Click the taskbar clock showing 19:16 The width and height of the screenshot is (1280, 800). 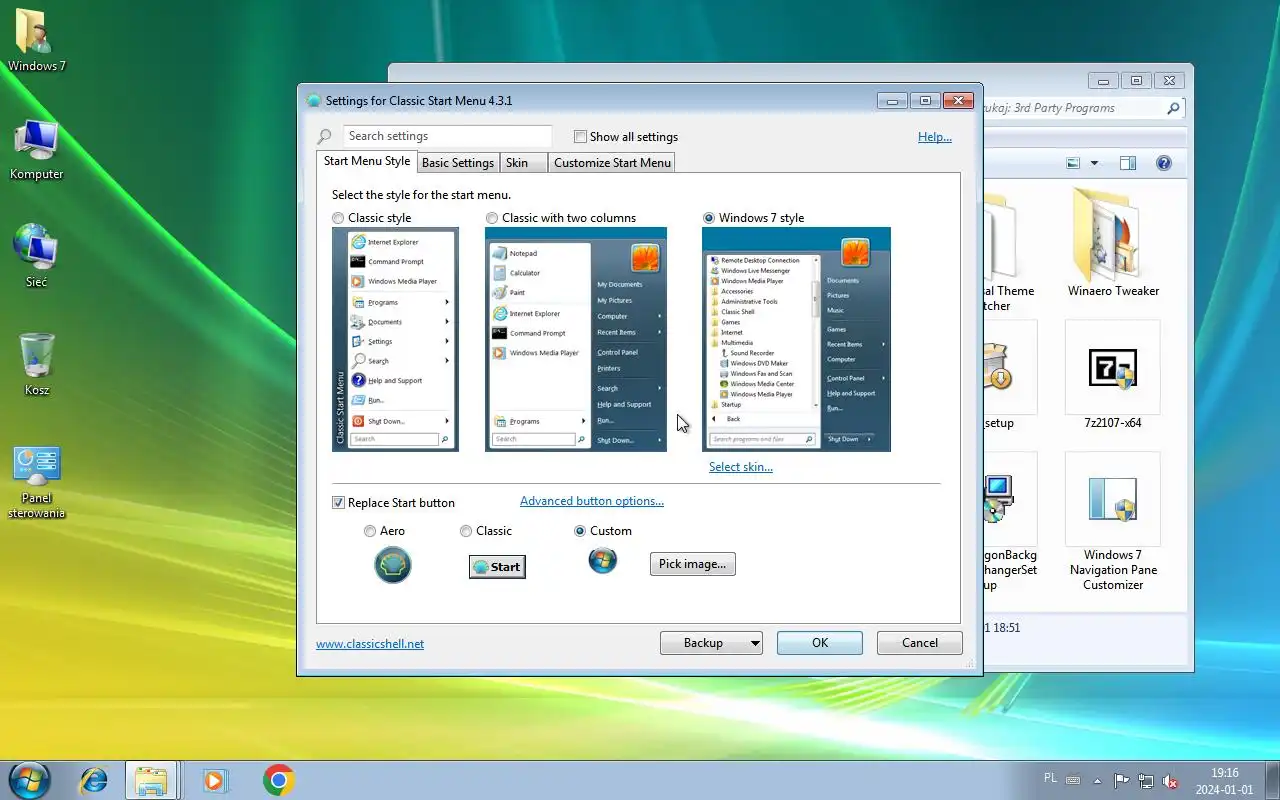coord(1224,781)
